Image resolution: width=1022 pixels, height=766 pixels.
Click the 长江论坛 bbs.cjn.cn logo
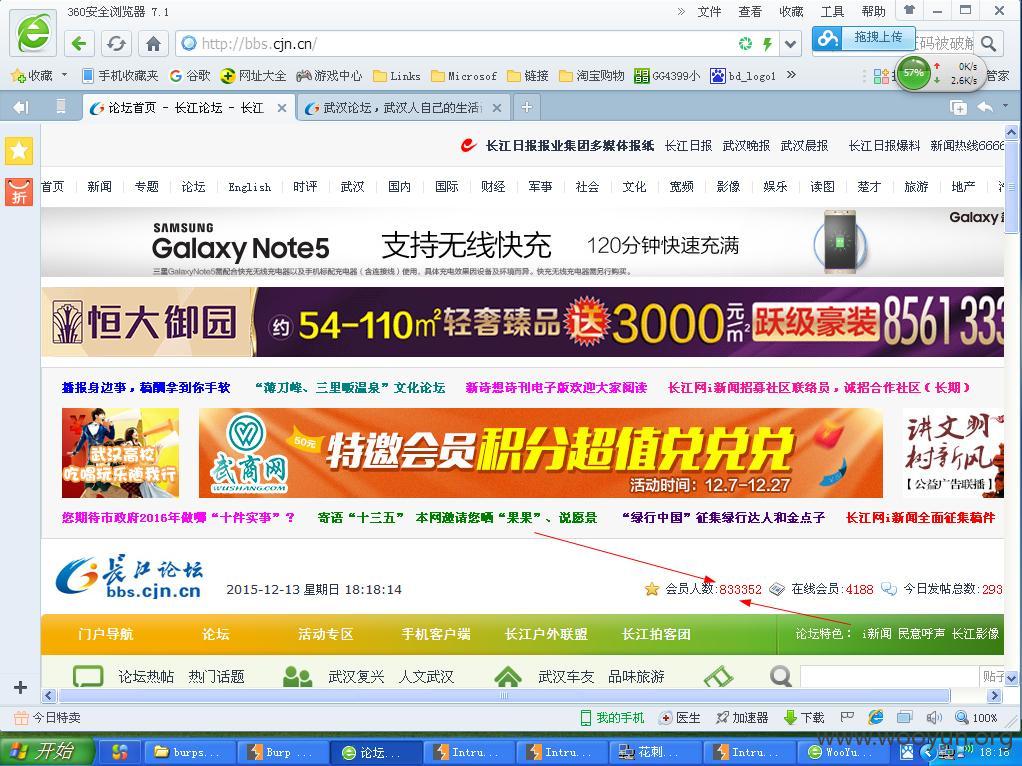[130, 577]
